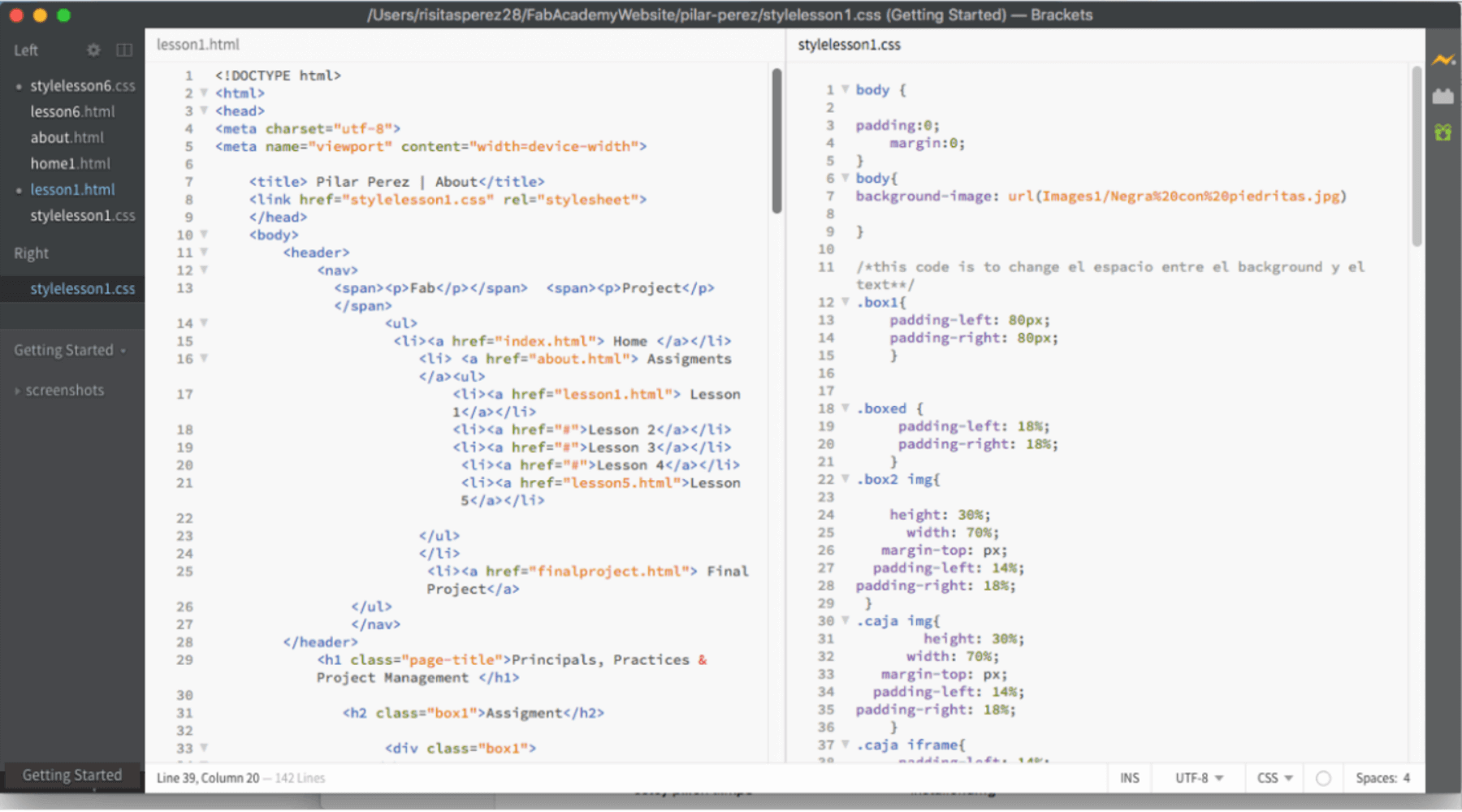Click the CSS comment about espacio
Image resolution: width=1462 pixels, height=812 pixels.
(x=1110, y=275)
